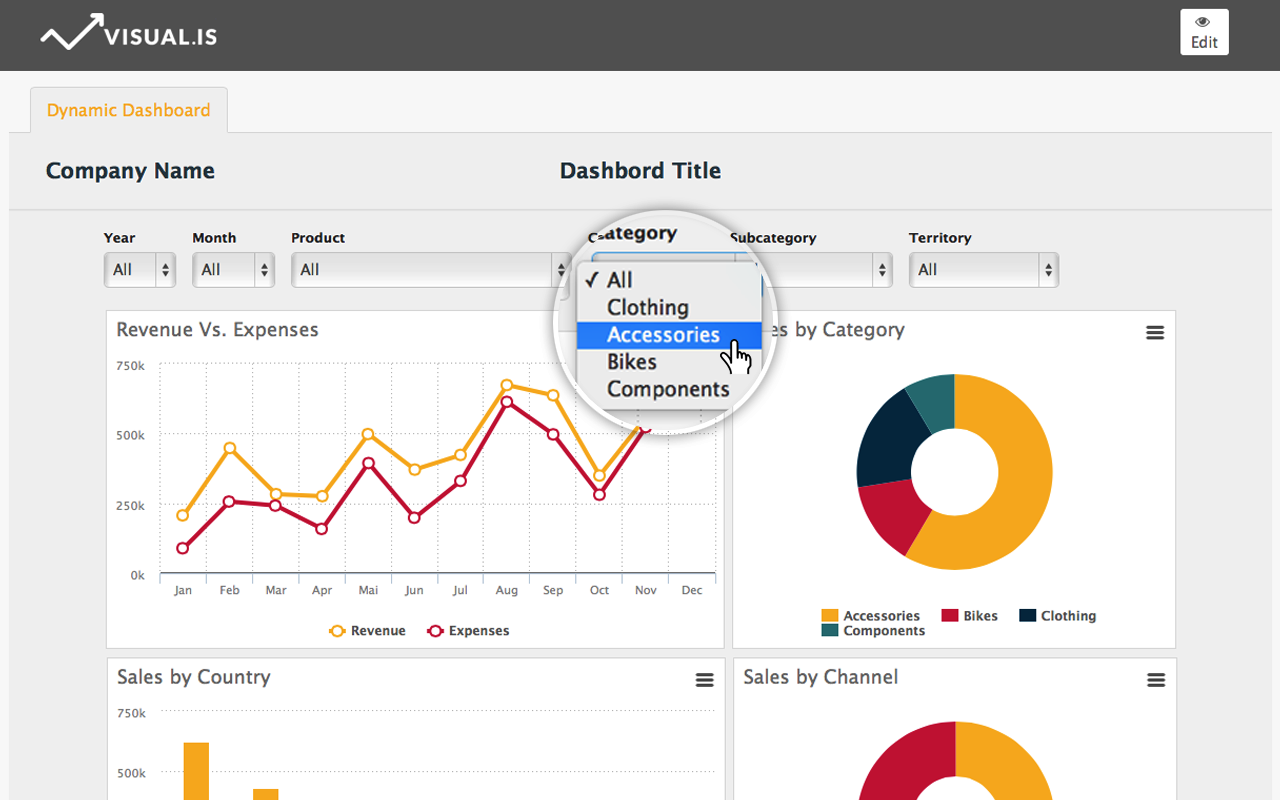1280x800 pixels.
Task: Click the 750k label of Revenue chart
Action: coord(131,366)
